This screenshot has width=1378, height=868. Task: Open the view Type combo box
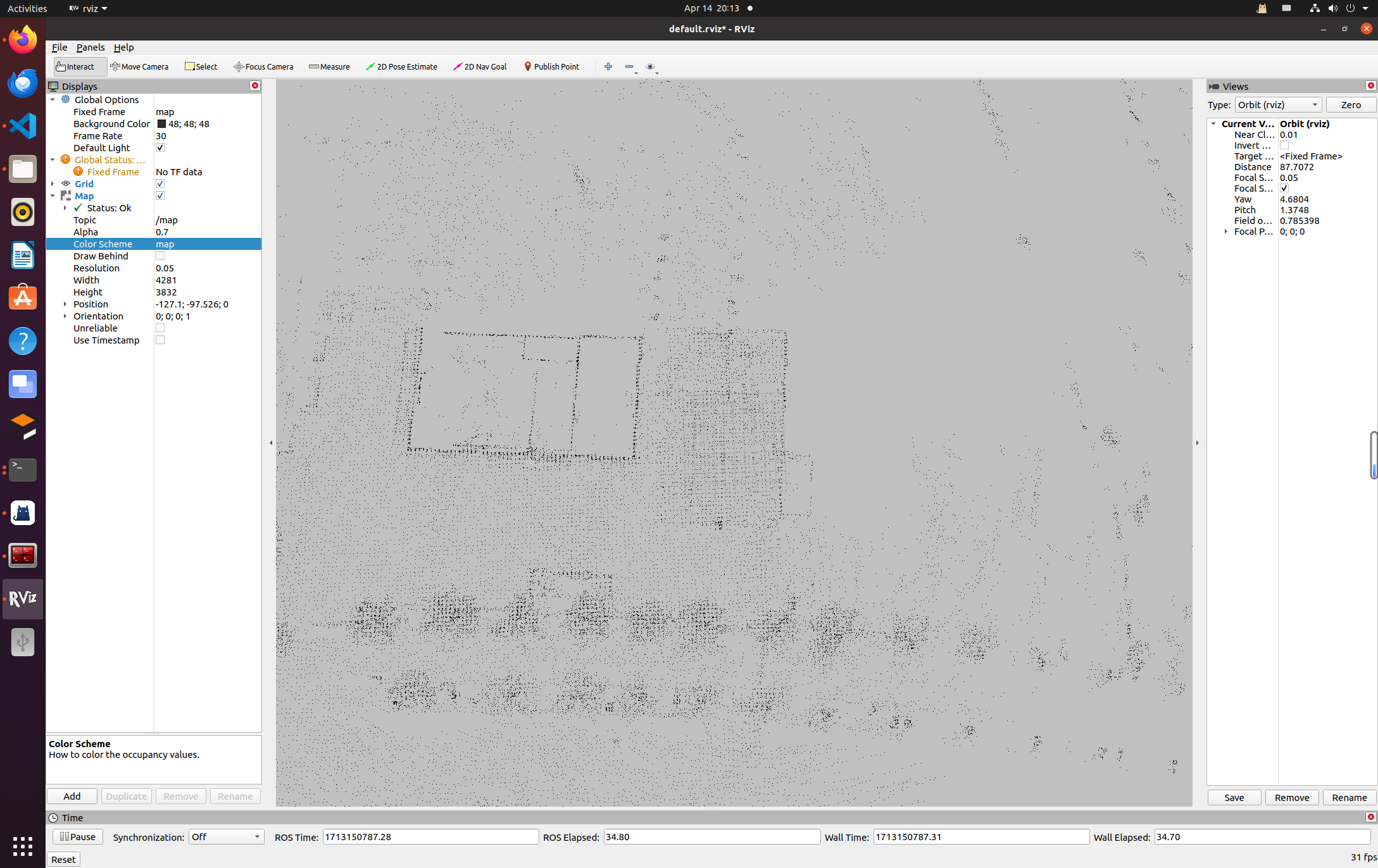[x=1277, y=105]
